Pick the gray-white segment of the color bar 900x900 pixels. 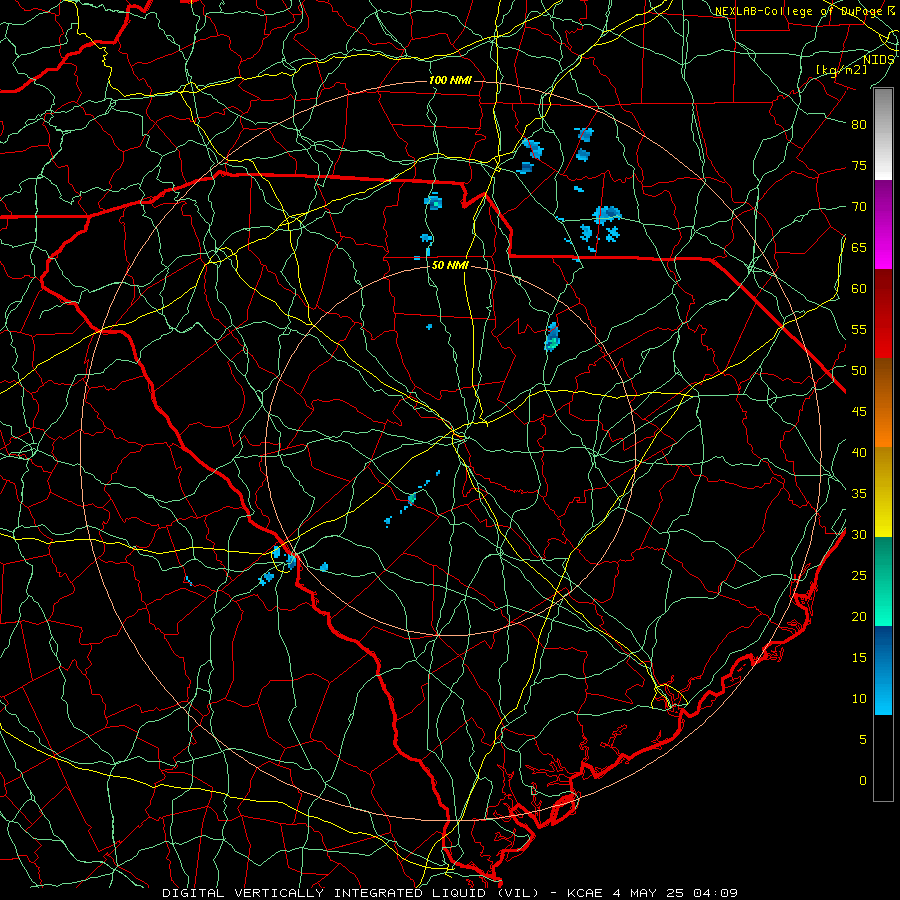point(883,135)
